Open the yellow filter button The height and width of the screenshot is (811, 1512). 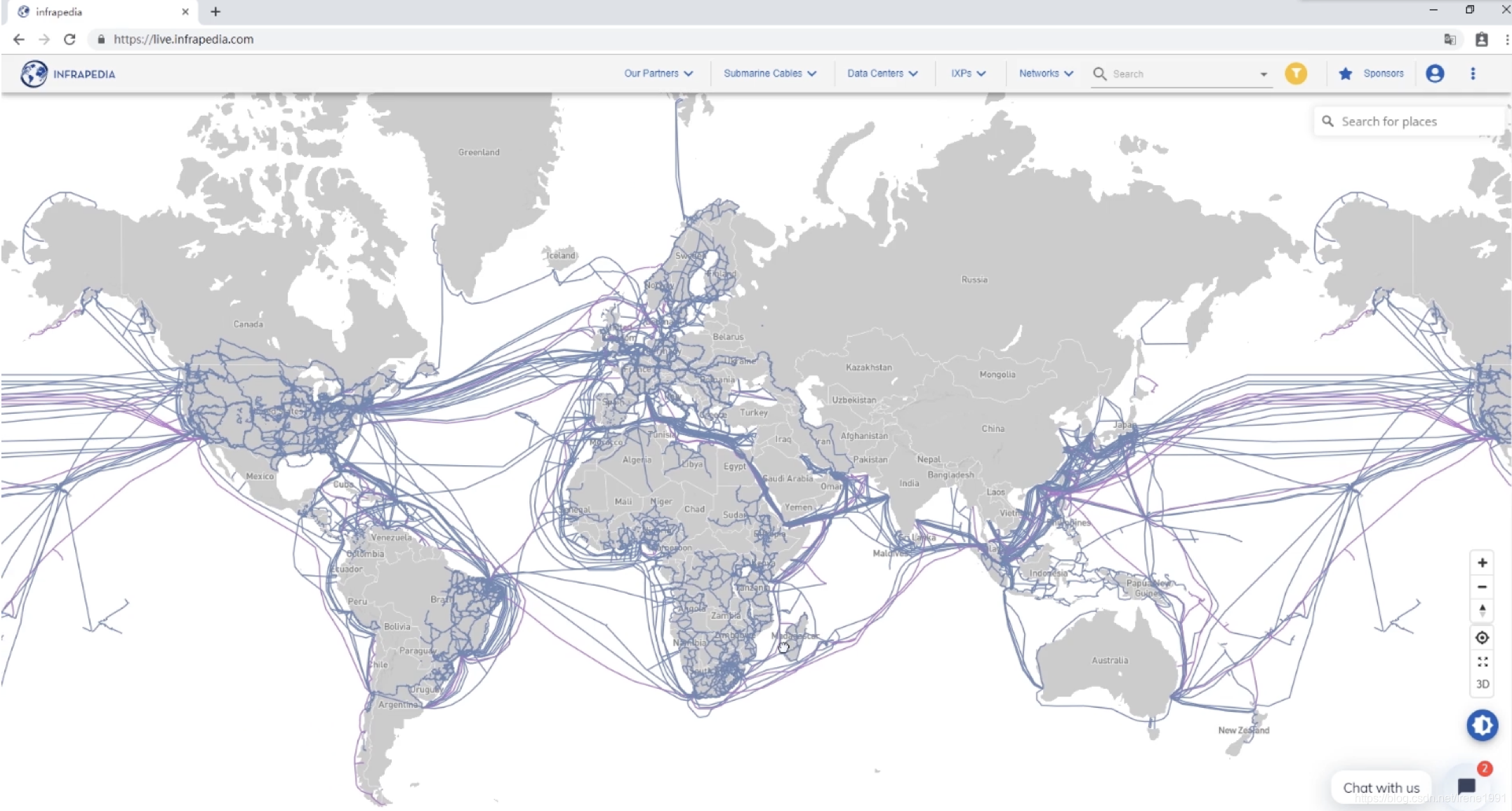[x=1296, y=74]
